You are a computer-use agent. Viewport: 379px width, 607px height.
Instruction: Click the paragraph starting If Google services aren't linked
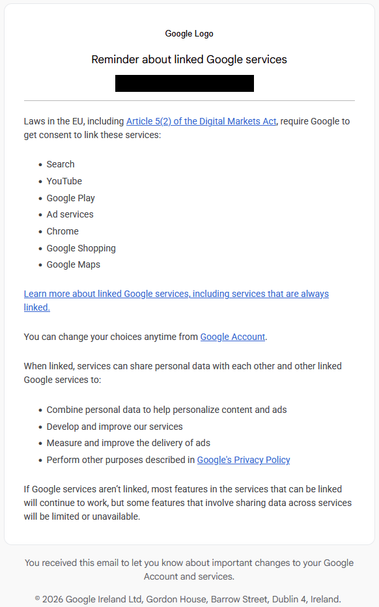[x=188, y=503]
